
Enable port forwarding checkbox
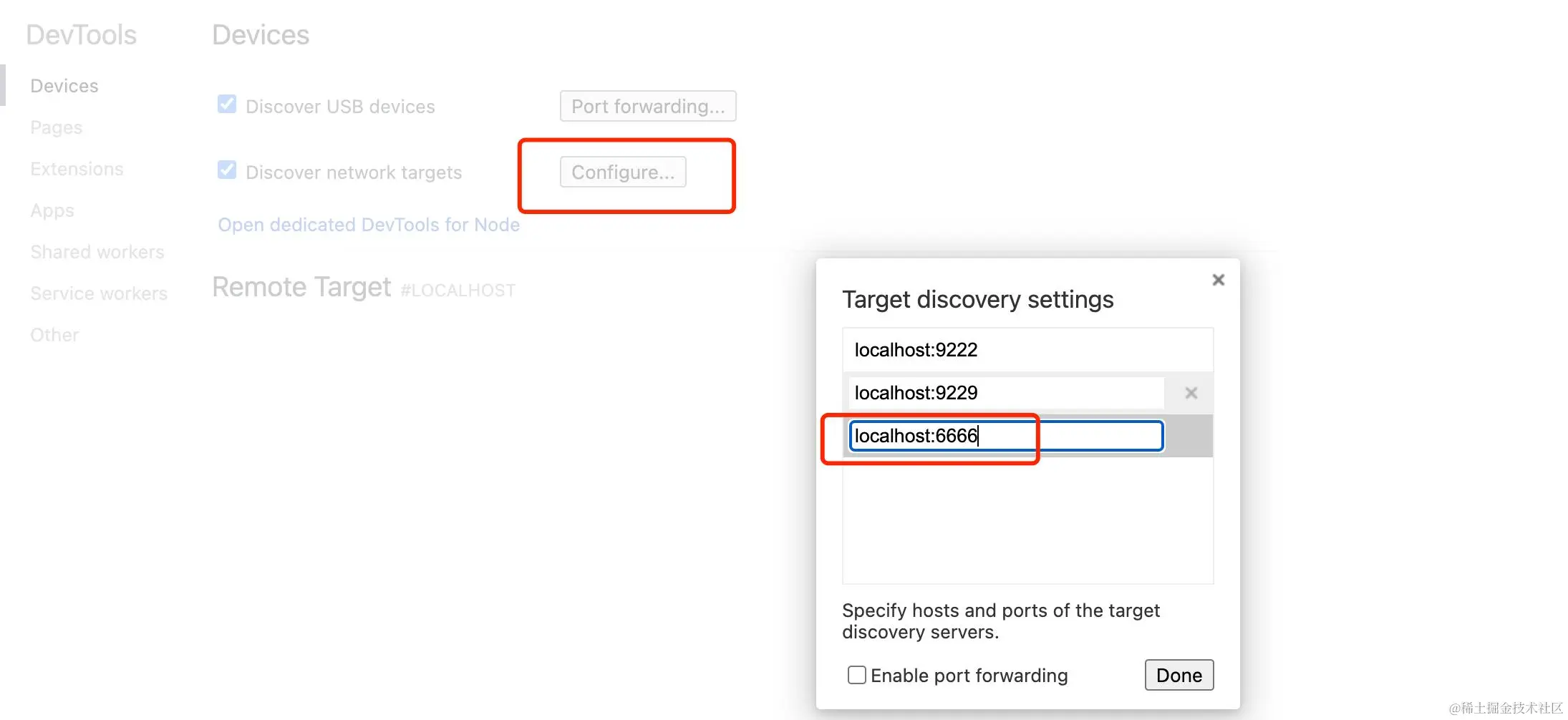(x=857, y=675)
